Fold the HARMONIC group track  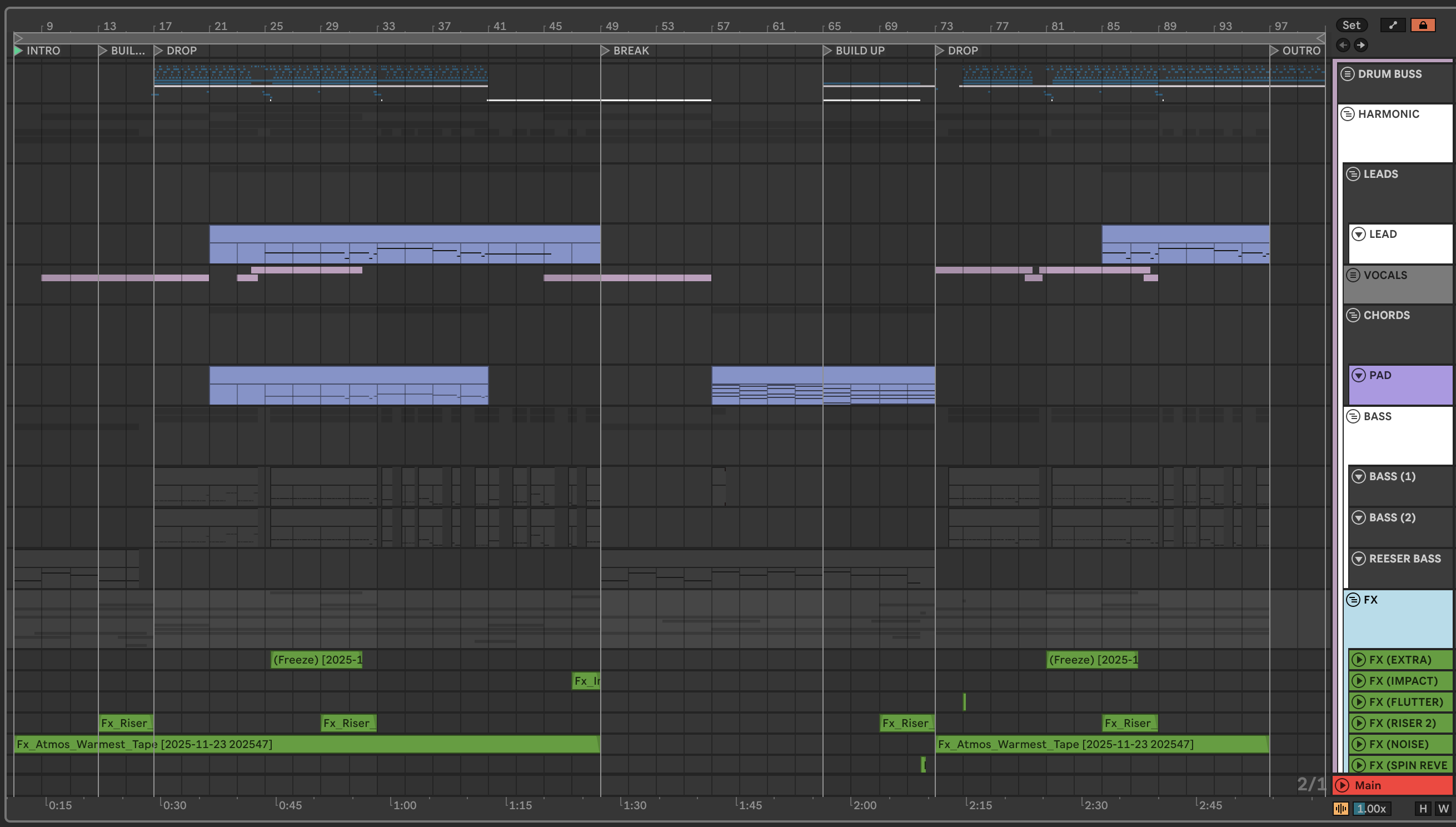click(x=1348, y=114)
